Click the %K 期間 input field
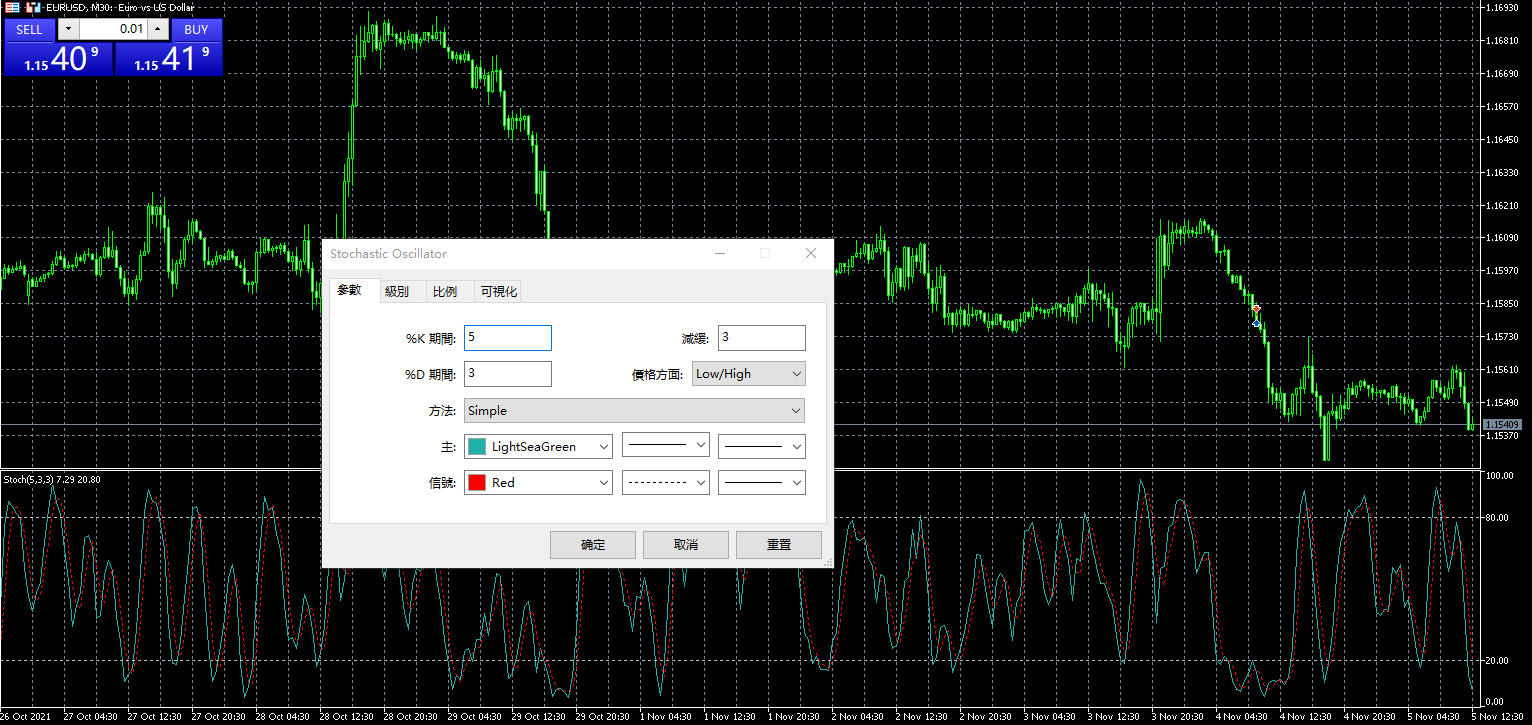 click(507, 338)
